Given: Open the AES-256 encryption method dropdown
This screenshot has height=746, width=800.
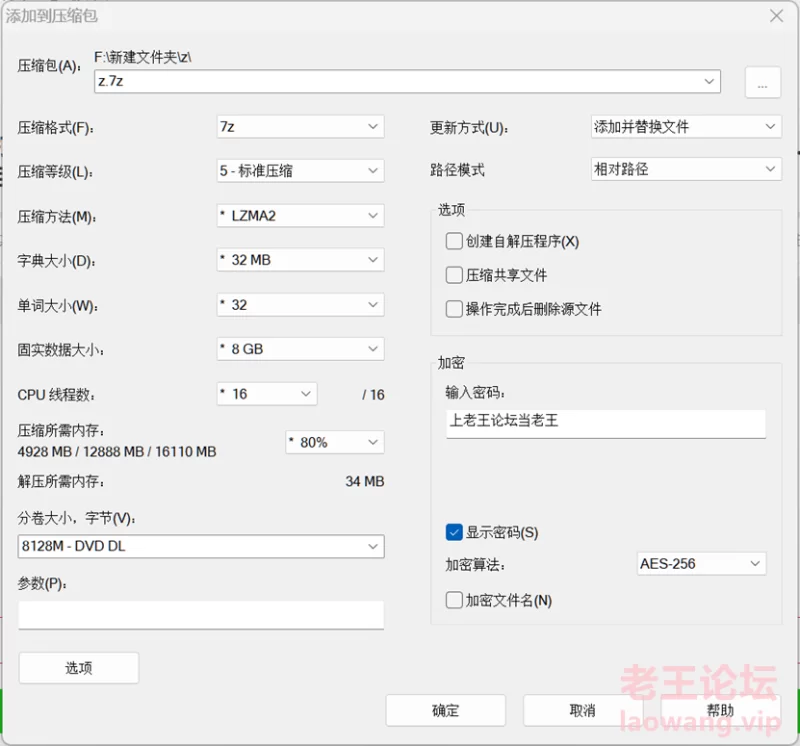Looking at the screenshot, I should tap(702, 564).
